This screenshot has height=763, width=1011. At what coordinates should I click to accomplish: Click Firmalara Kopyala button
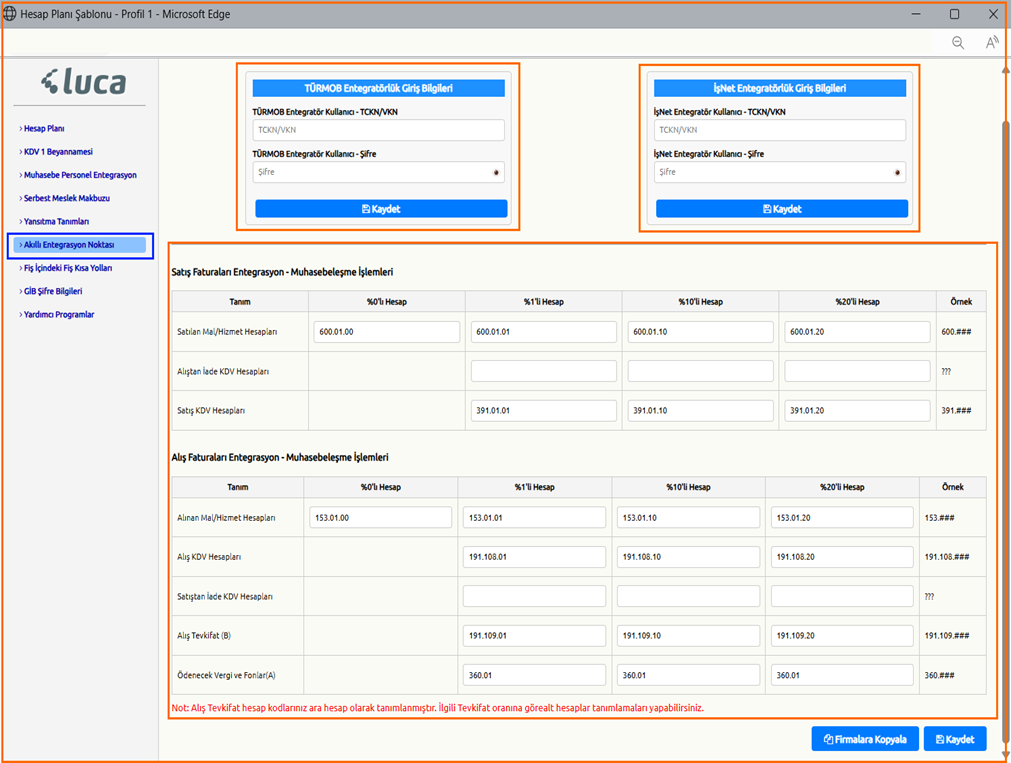tap(865, 739)
